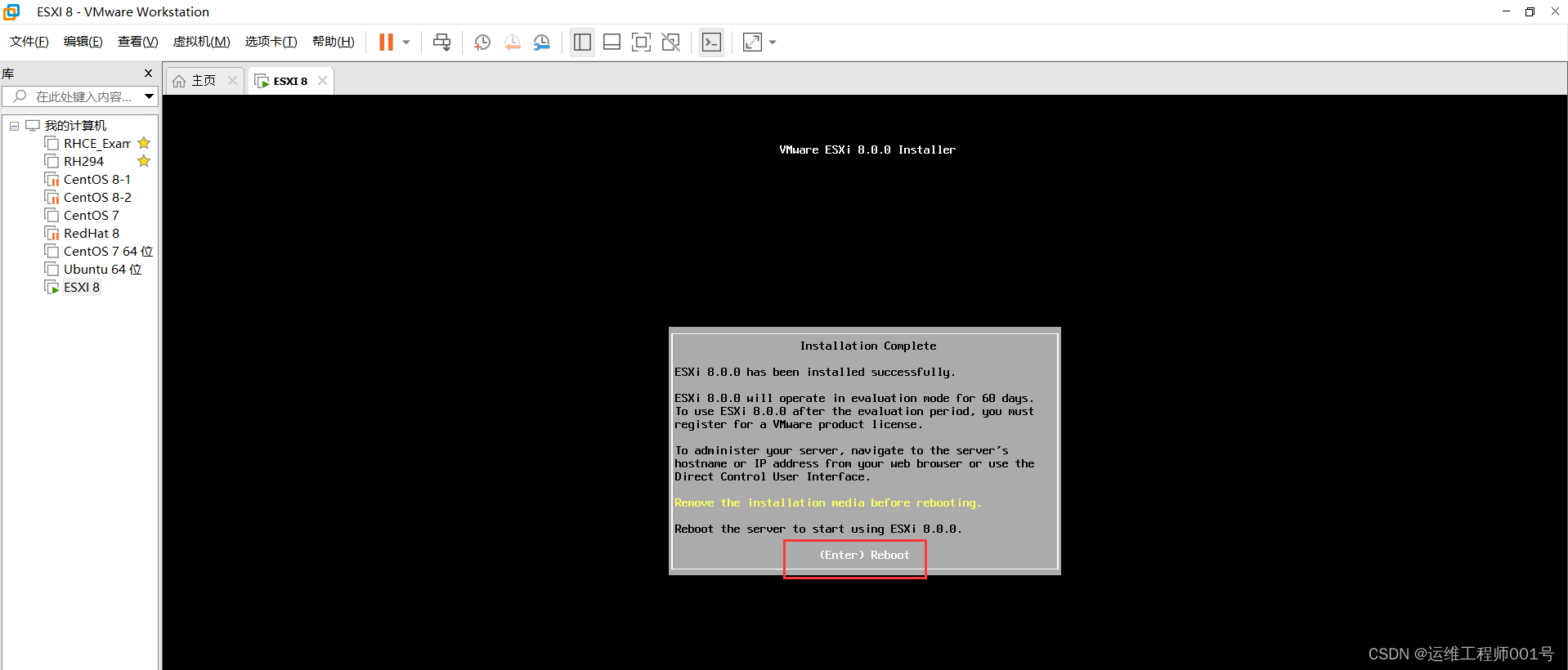Screen dimensions: 1568x670
Task: Open the 选项卡(T) menu
Action: coord(271,42)
